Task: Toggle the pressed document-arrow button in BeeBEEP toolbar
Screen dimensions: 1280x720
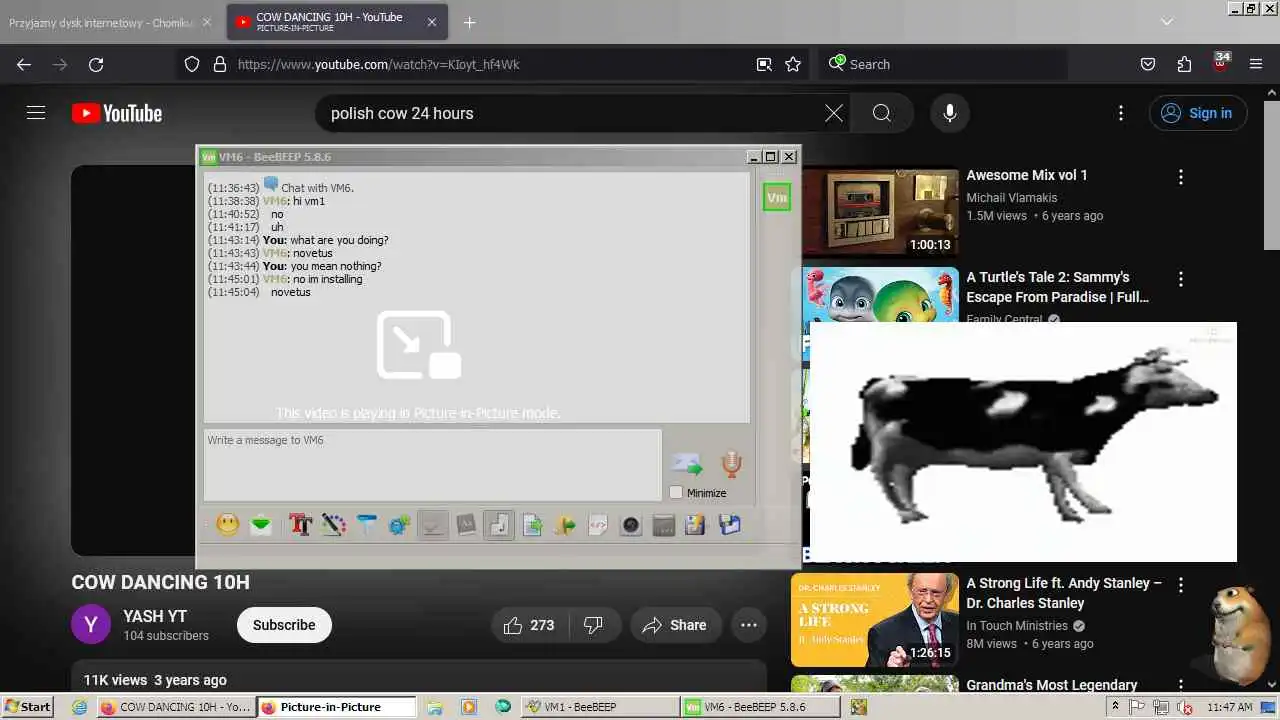Action: pyautogui.click(x=499, y=524)
